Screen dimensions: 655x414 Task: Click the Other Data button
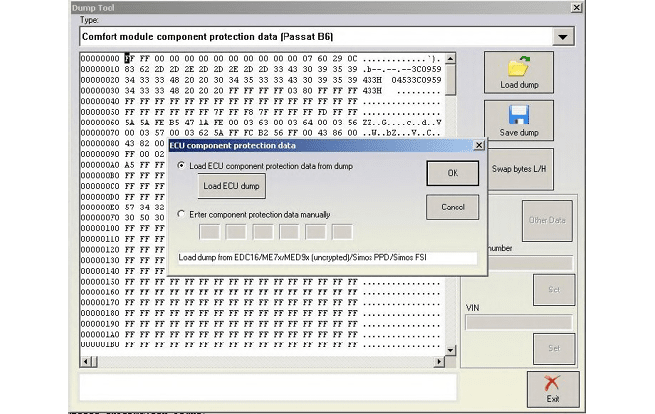547,219
